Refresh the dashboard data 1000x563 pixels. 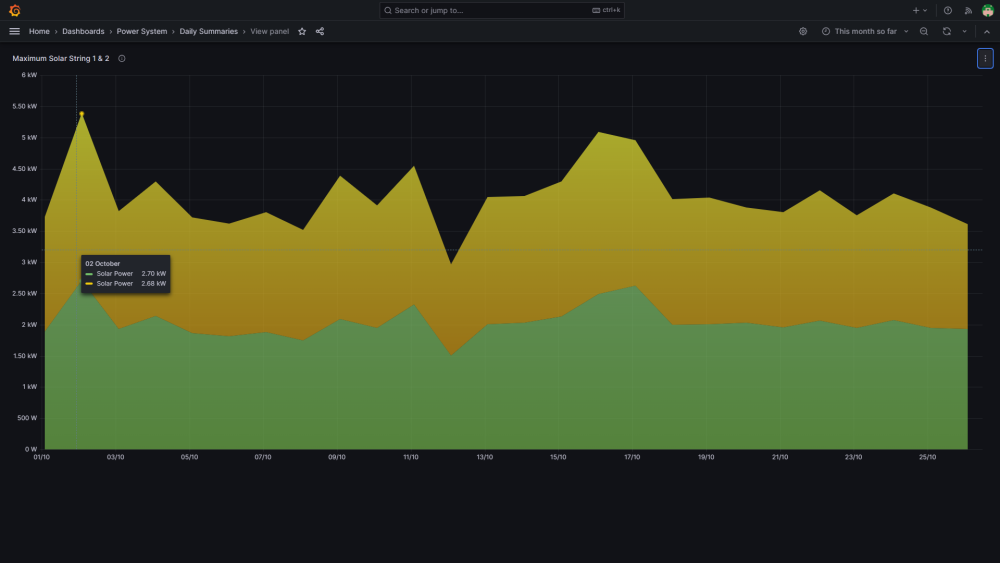pyautogui.click(x=946, y=31)
